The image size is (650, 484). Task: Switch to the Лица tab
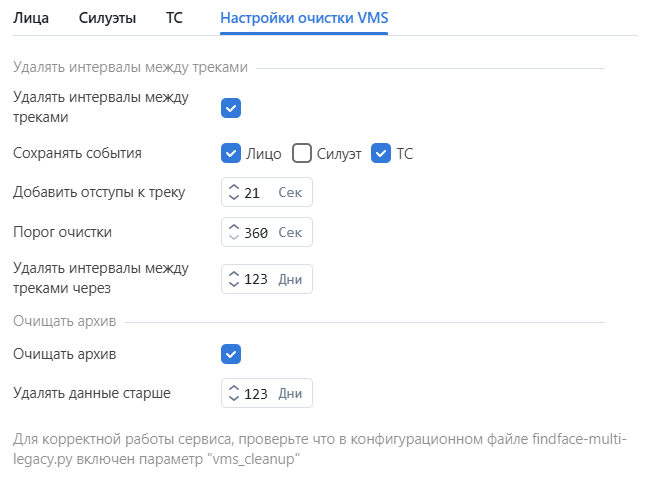point(30,17)
